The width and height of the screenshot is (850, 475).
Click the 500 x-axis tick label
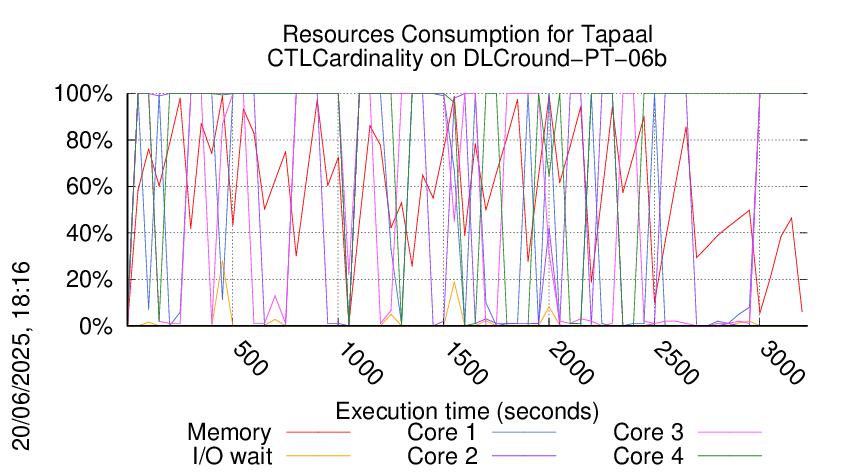coord(250,359)
